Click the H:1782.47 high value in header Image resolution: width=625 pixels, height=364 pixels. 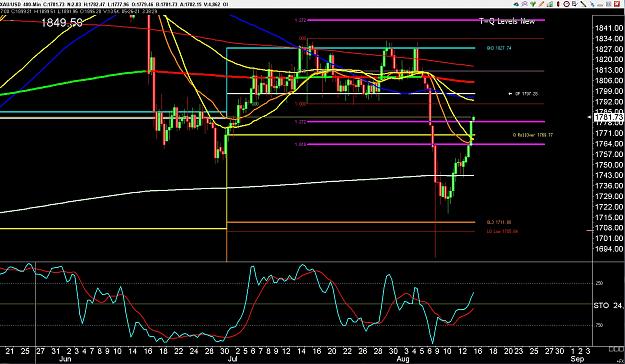click(x=95, y=4)
